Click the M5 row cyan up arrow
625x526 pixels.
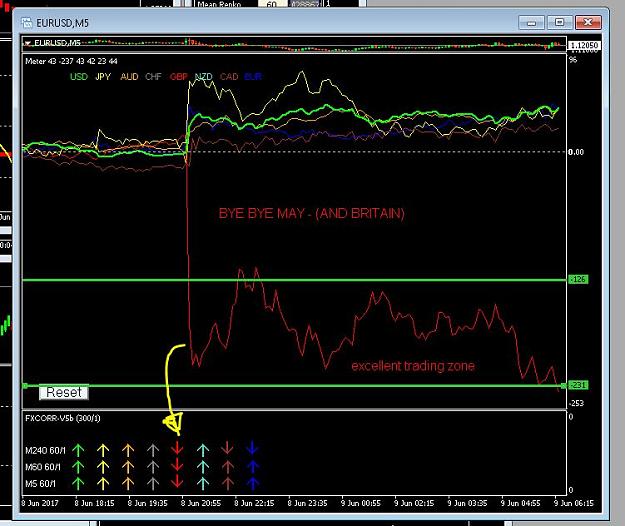point(203,484)
